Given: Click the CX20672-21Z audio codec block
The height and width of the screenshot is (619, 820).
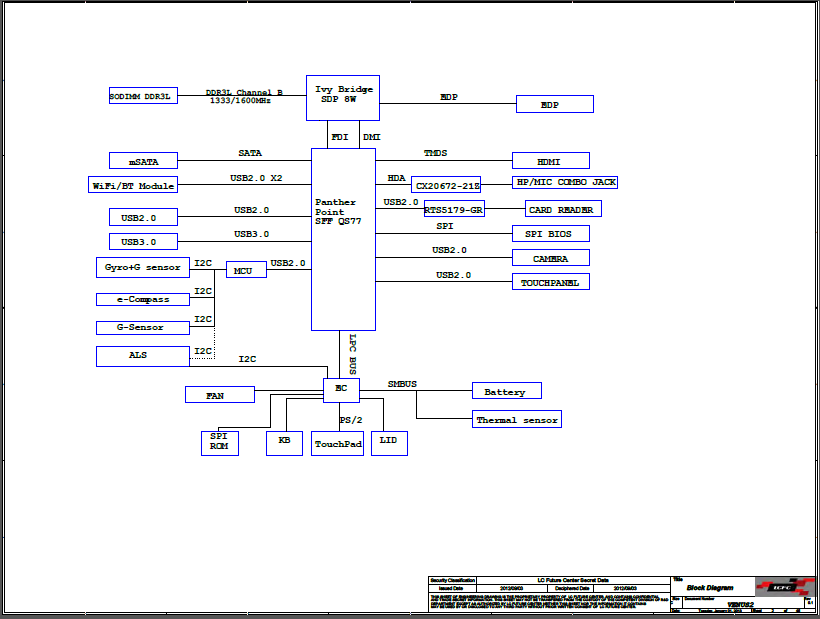Looking at the screenshot, I should (x=446, y=185).
